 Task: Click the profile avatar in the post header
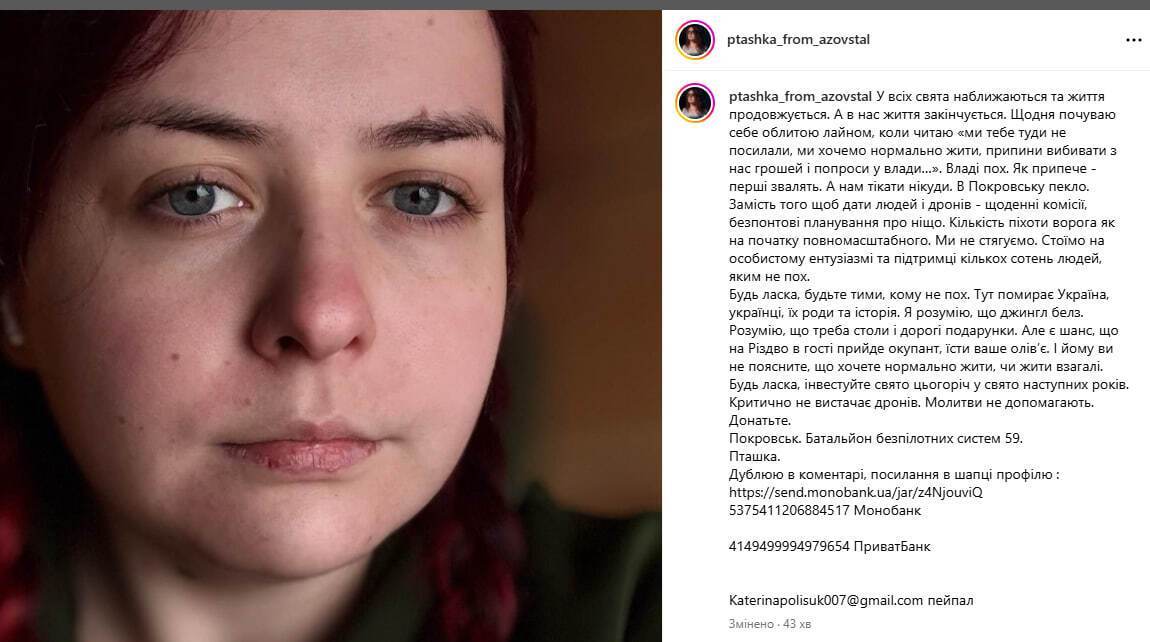[695, 40]
